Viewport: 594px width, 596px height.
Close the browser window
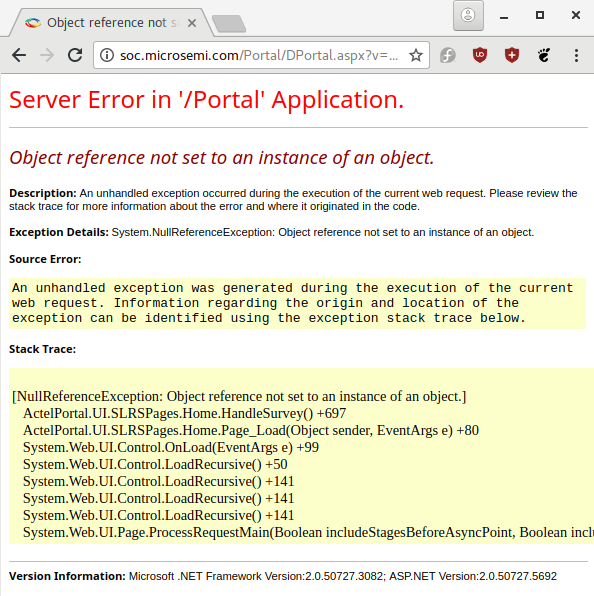[576, 15]
